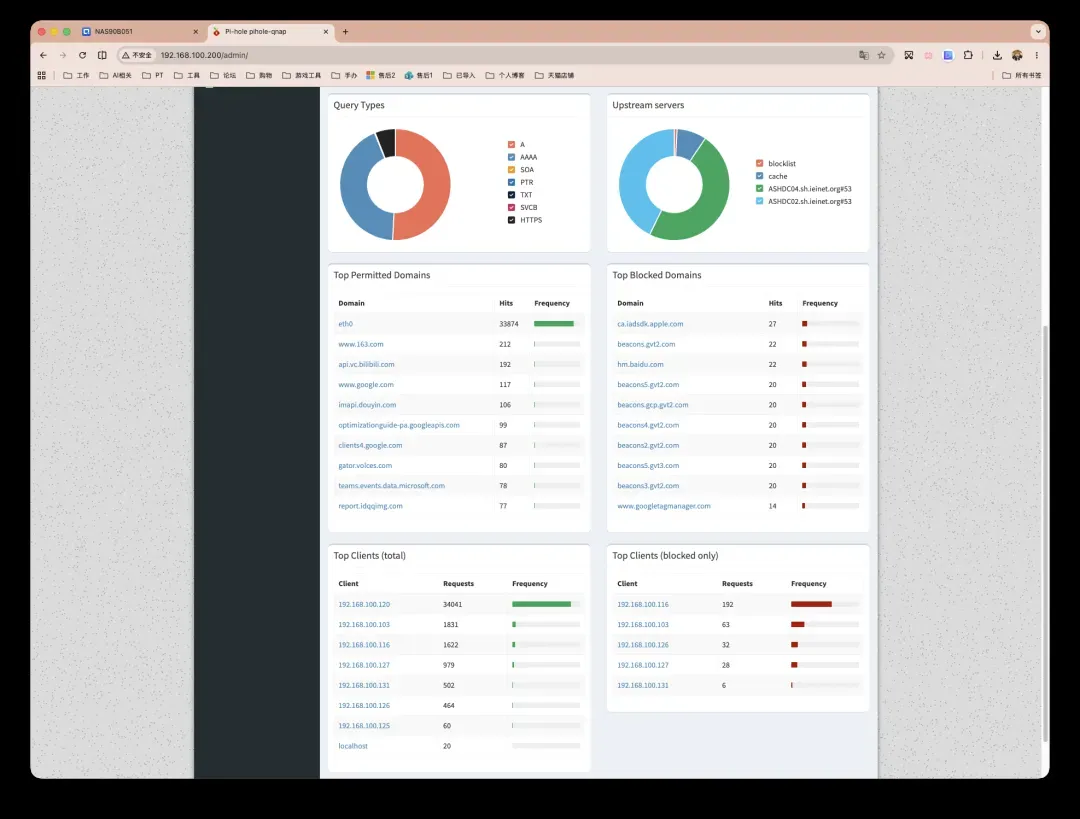
Task: Reload the Pi-hole admin page
Action: point(83,55)
